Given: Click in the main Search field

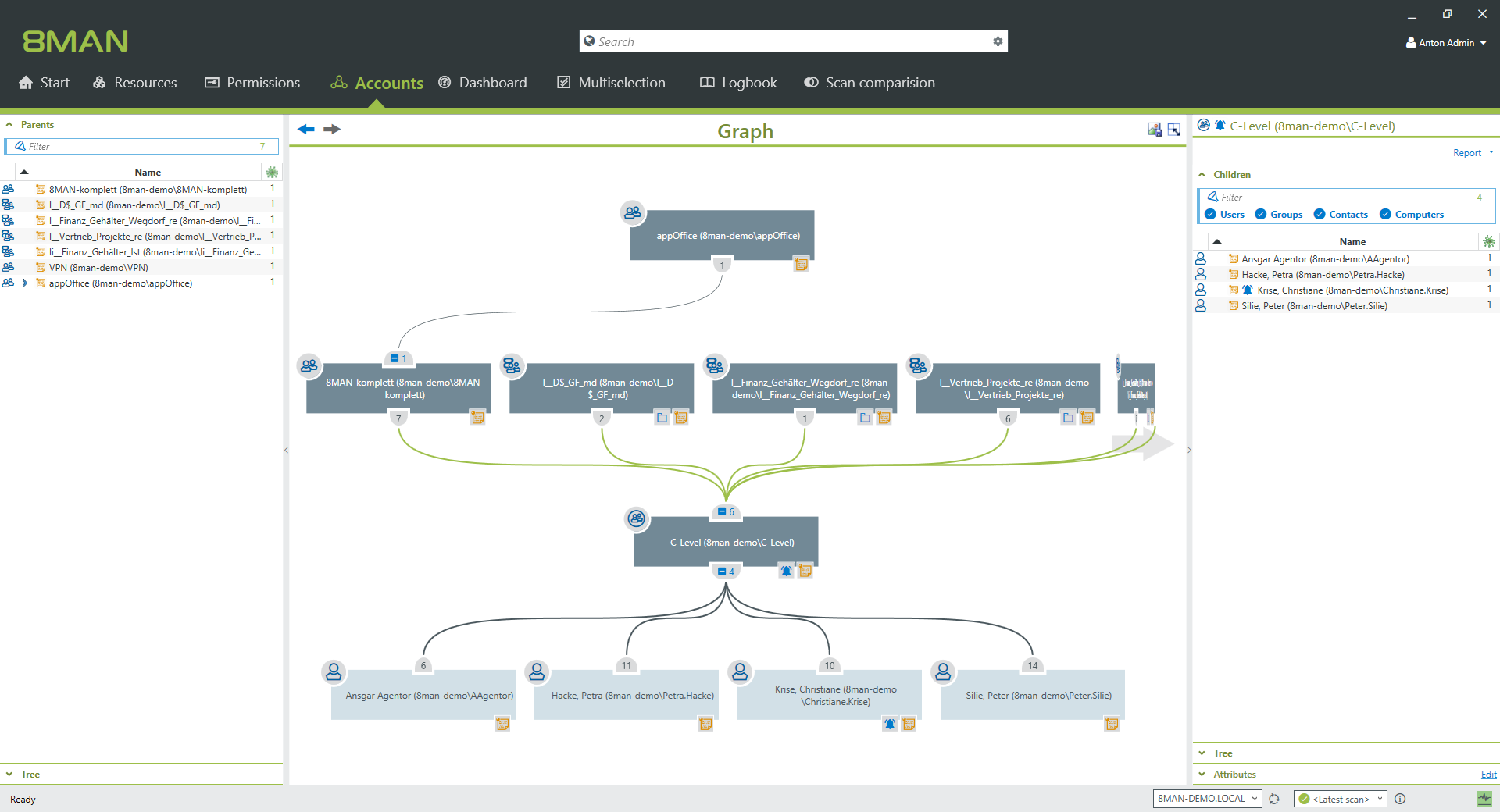Looking at the screenshot, I should tap(793, 41).
